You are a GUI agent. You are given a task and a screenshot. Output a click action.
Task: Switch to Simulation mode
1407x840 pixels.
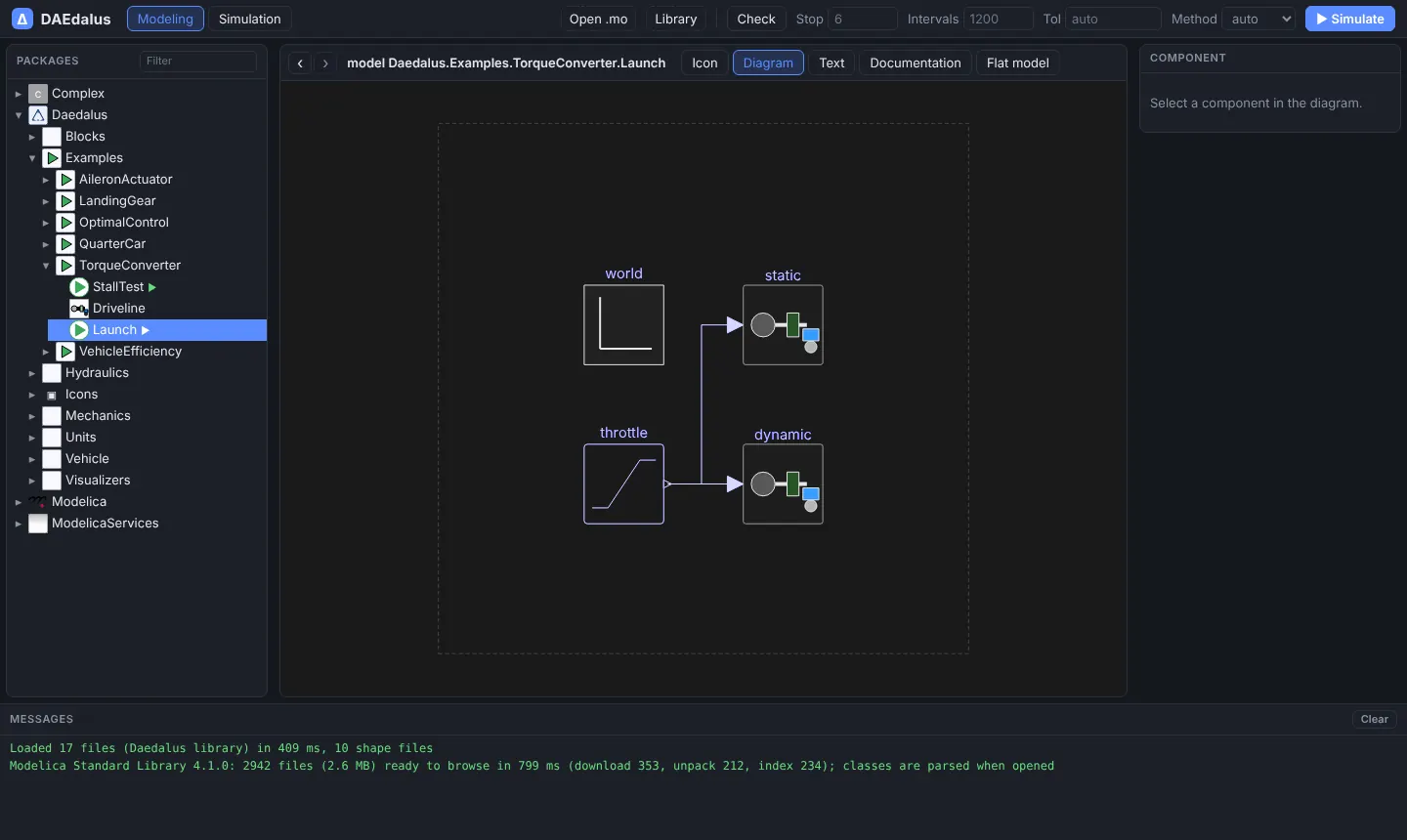point(250,19)
